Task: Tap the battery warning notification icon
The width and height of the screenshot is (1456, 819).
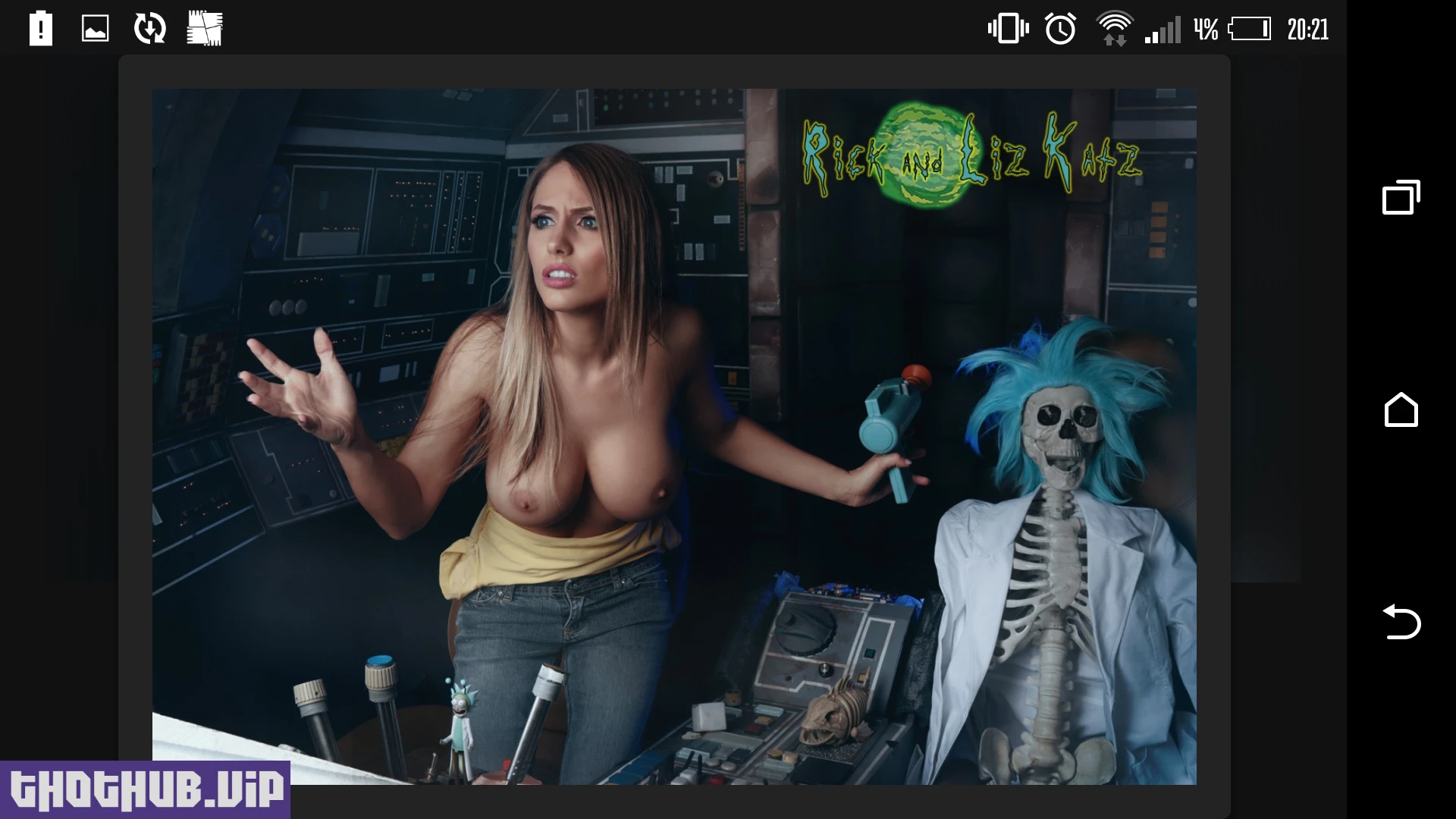Action: tap(41, 29)
